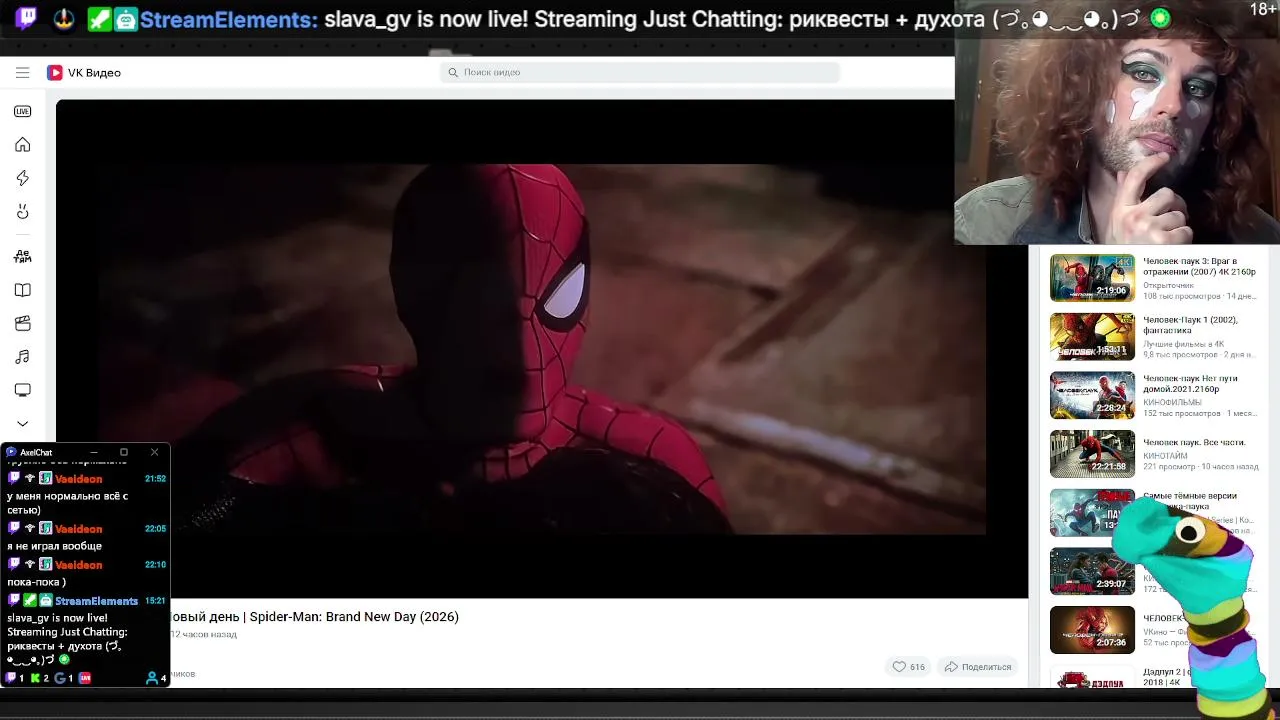This screenshot has width=1280, height=720.
Task: Open the Открыточник channel link
Action: [x=1168, y=285]
